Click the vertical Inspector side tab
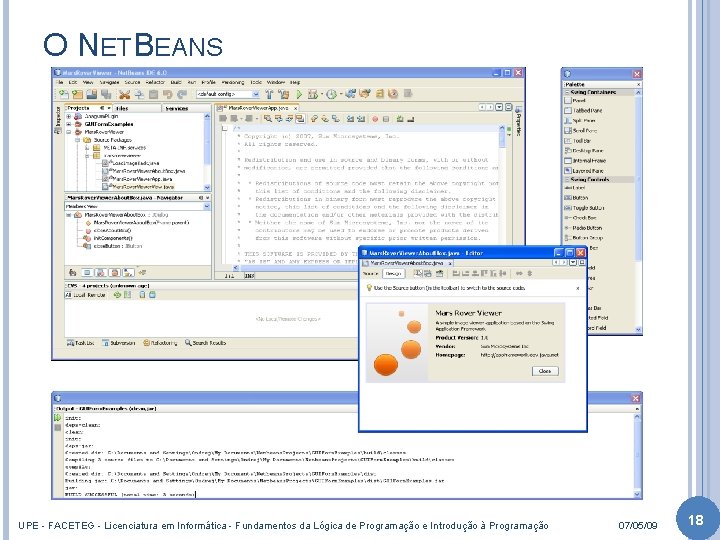 pos(58,119)
